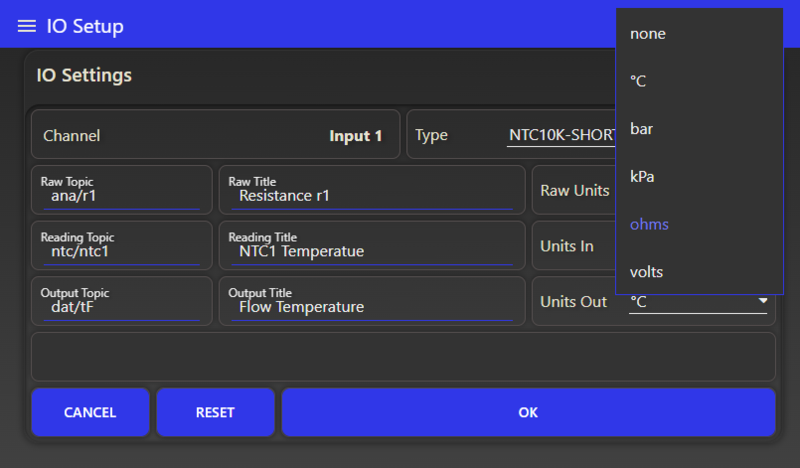
Task: Choose highlighted 'ohms' option
Action: (x=699, y=224)
